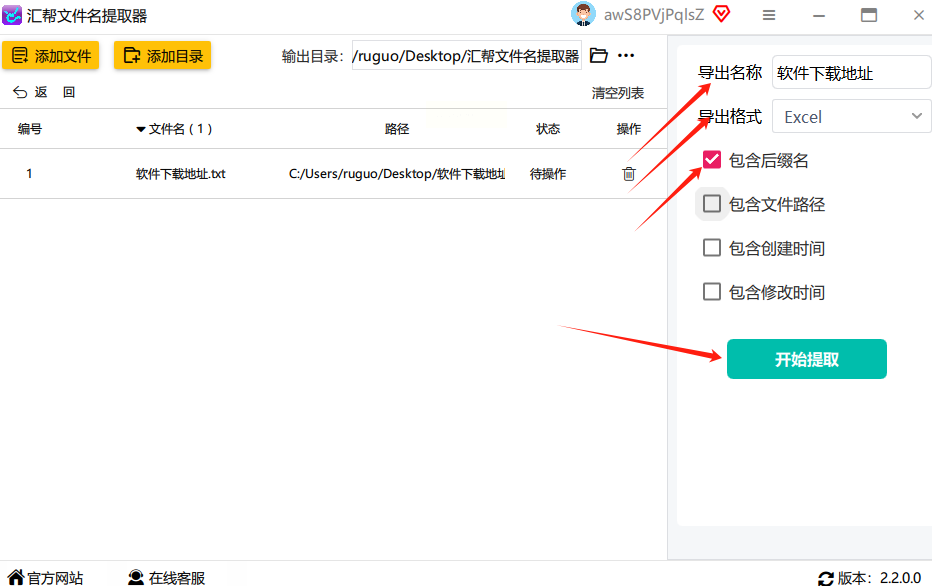This screenshot has height=586, width=932.
Task: Click the path cell C:/Users/ruguo/Desktop
Action: tap(397, 174)
